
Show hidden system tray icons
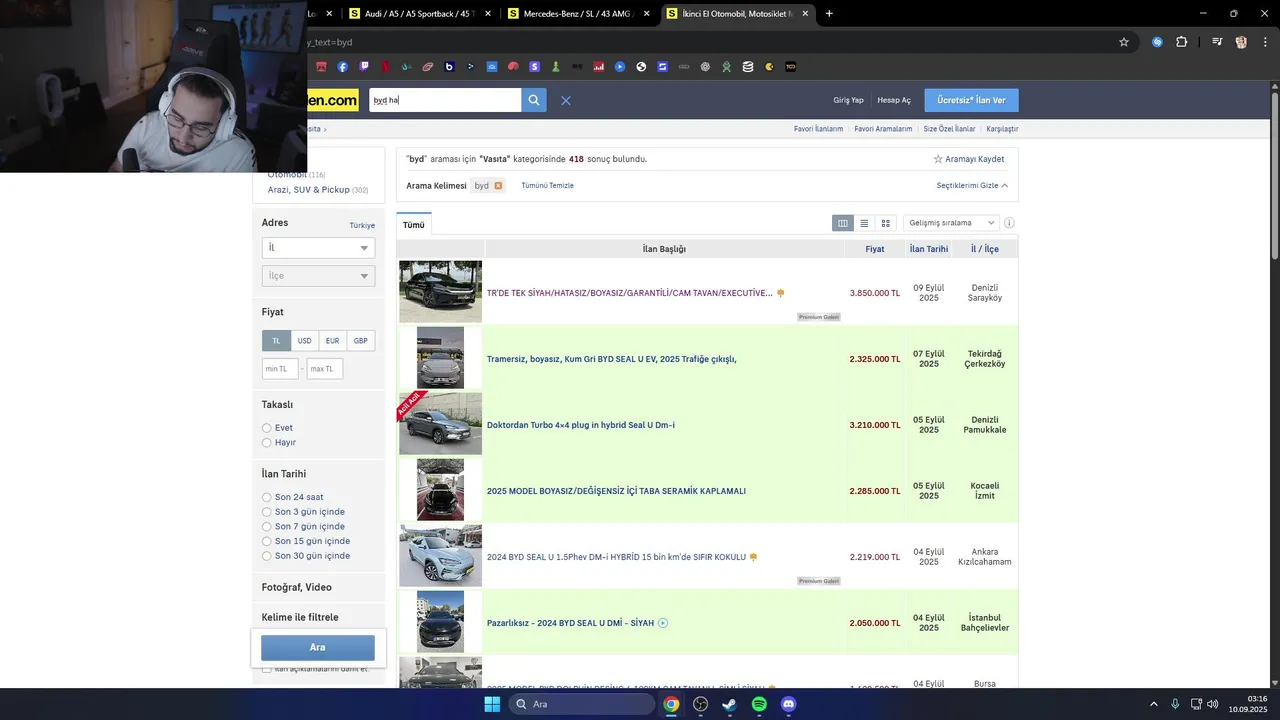[x=1153, y=704]
